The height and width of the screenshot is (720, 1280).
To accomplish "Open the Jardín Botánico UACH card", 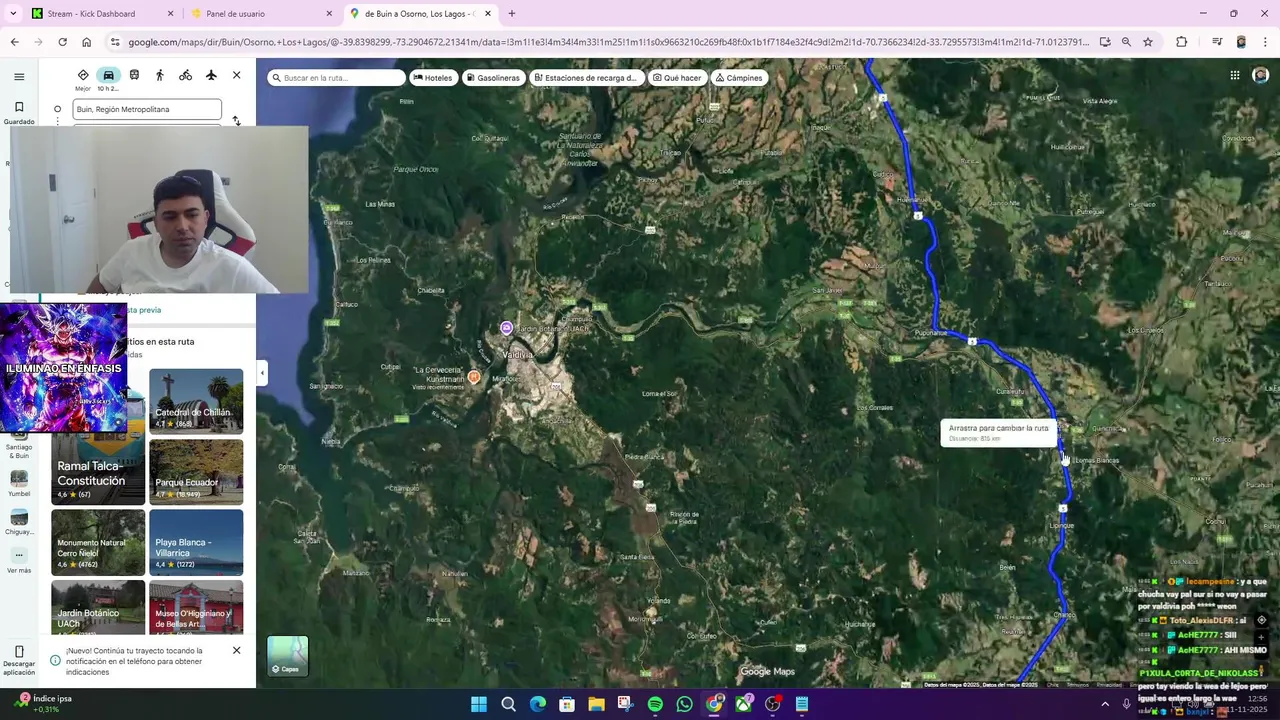I will click(98, 607).
